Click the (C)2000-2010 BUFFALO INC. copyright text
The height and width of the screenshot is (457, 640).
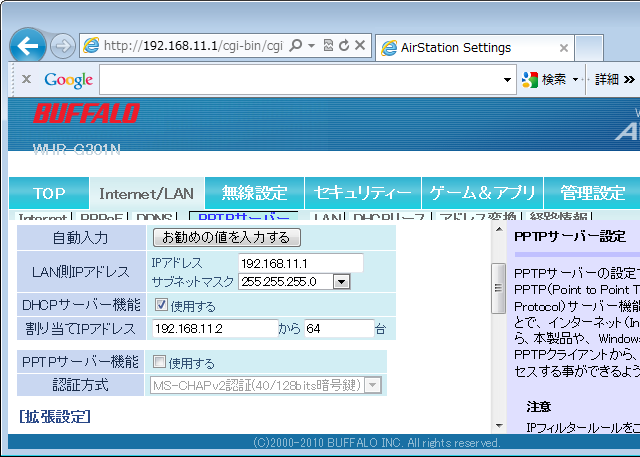[x=376, y=443]
